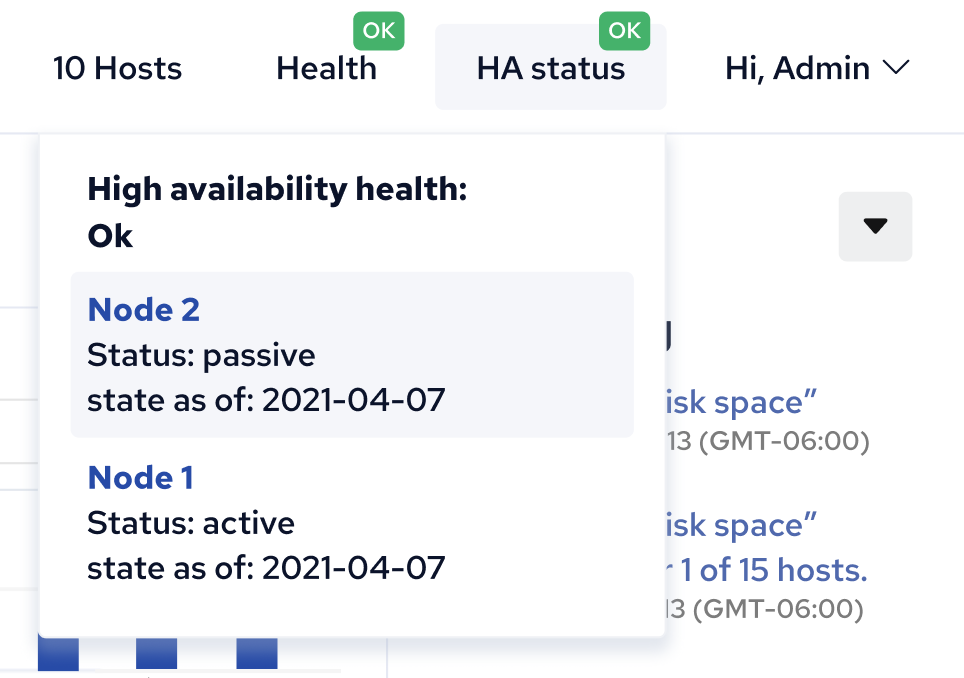964x678 pixels.
Task: Click the Node 2 link
Action: (x=143, y=310)
